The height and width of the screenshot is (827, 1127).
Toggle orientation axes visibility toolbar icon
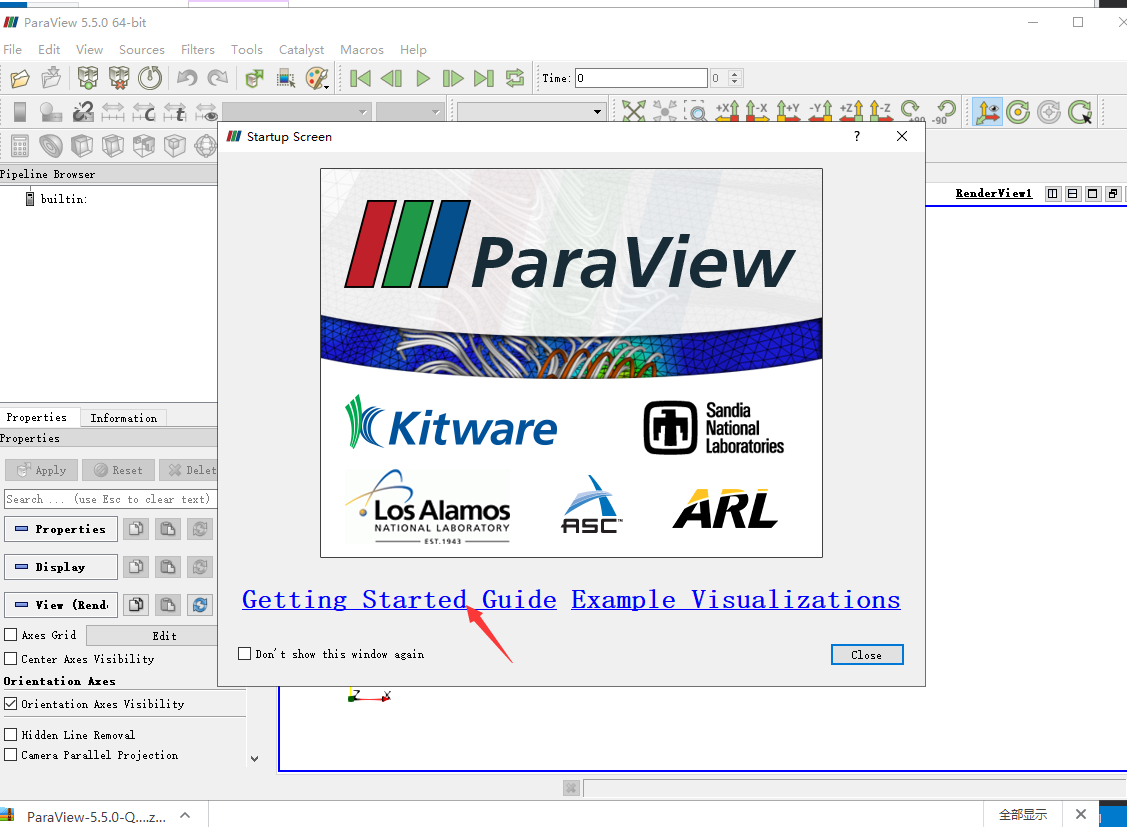pyautogui.click(x=988, y=111)
